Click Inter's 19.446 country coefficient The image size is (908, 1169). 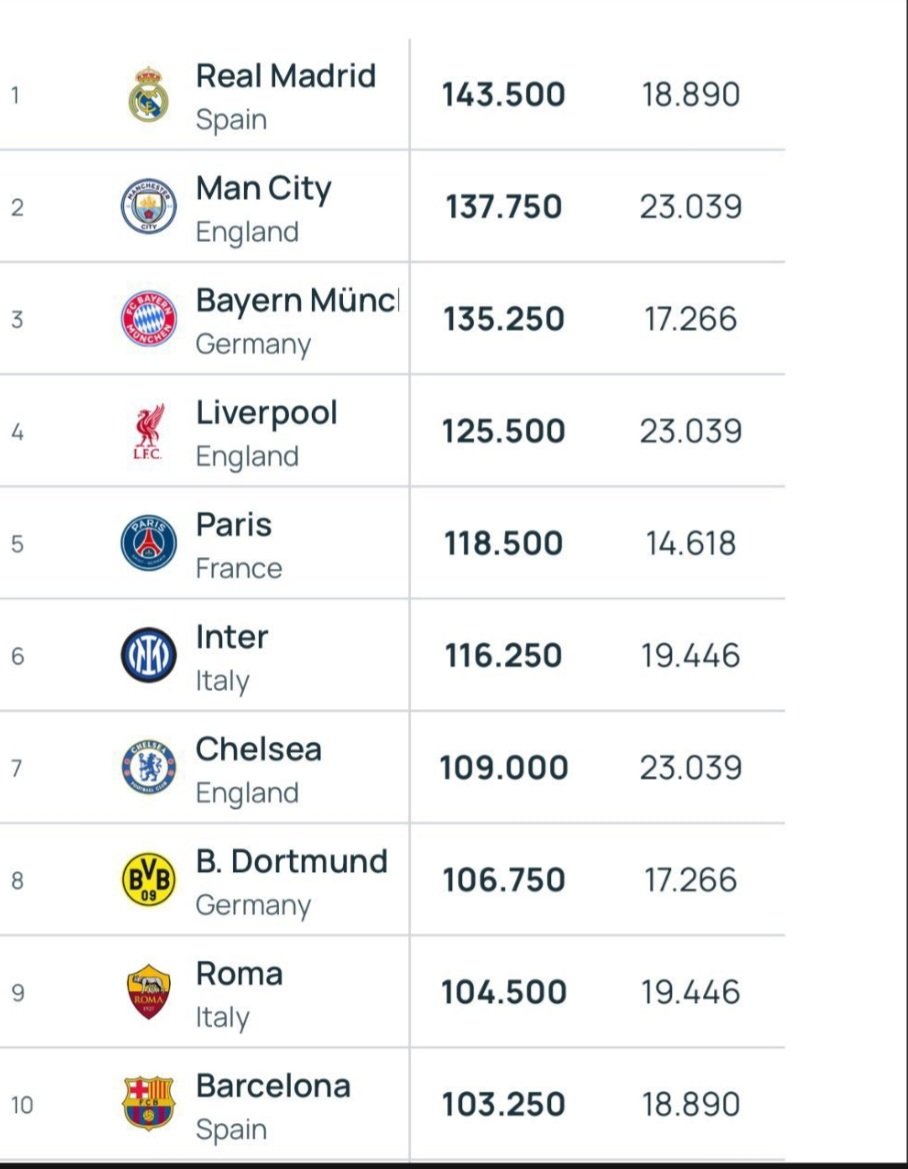coord(690,656)
